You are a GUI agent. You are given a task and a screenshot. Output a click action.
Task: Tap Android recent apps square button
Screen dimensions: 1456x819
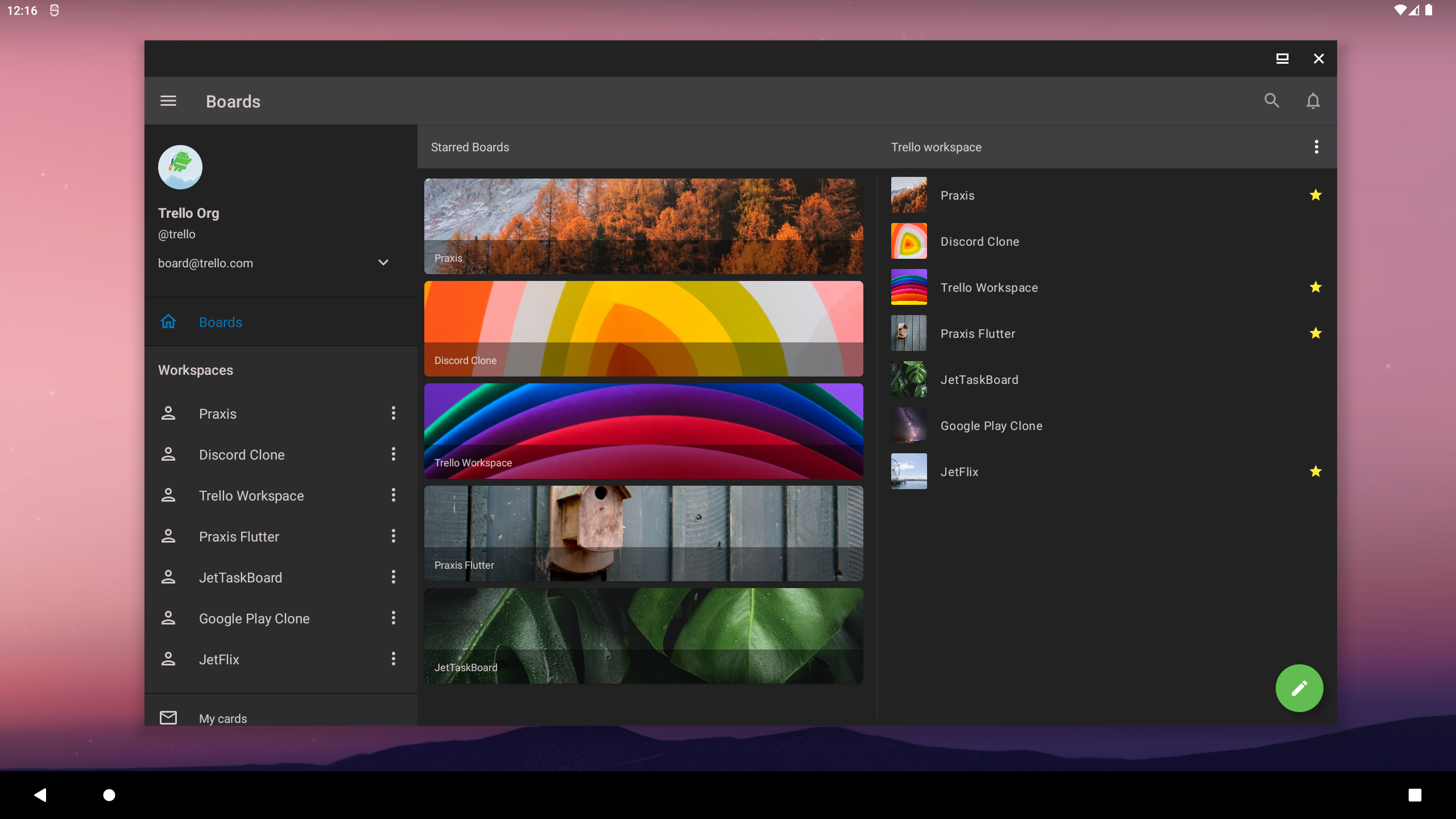[1415, 795]
